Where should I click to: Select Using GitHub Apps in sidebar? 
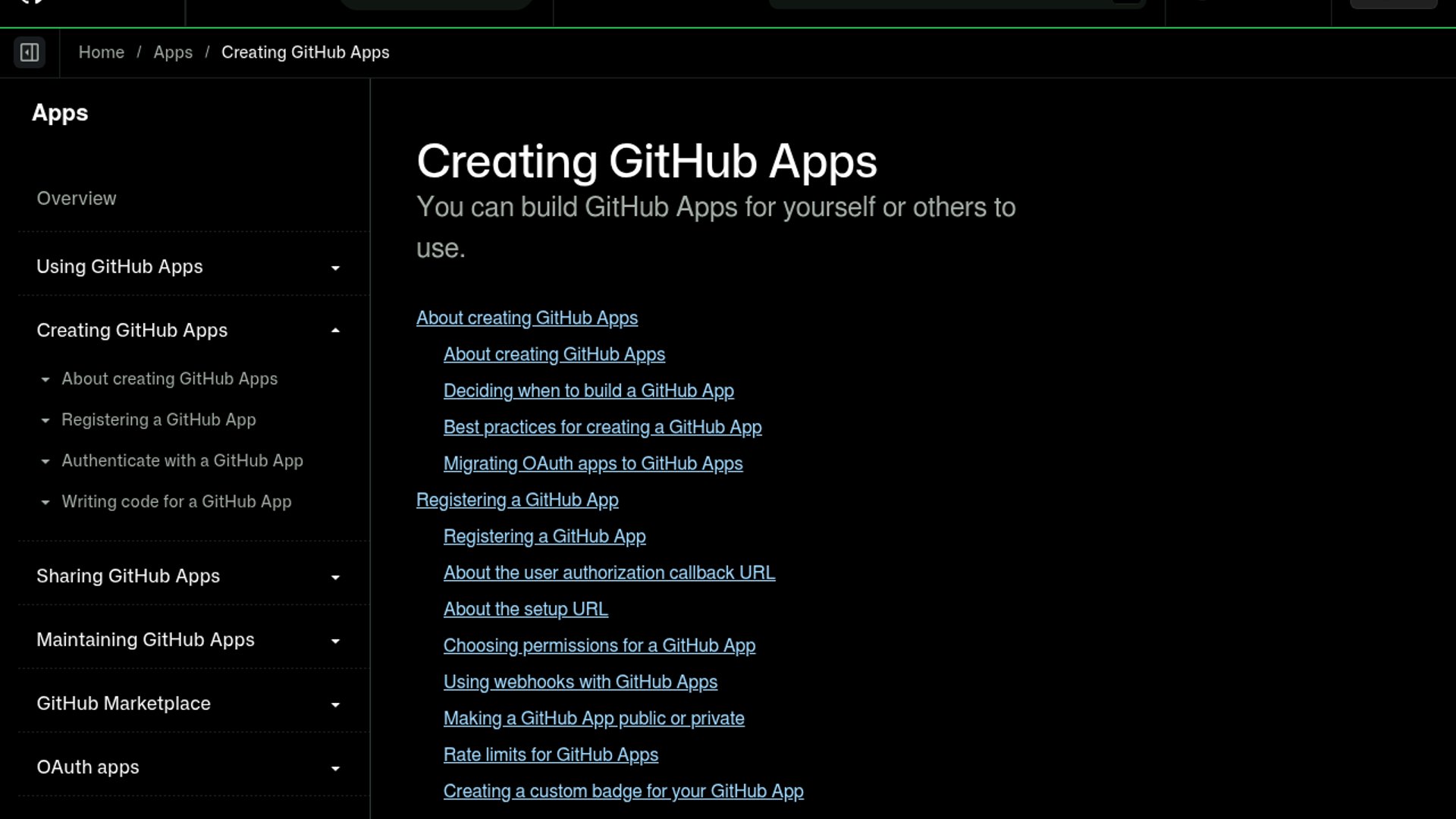(x=120, y=267)
